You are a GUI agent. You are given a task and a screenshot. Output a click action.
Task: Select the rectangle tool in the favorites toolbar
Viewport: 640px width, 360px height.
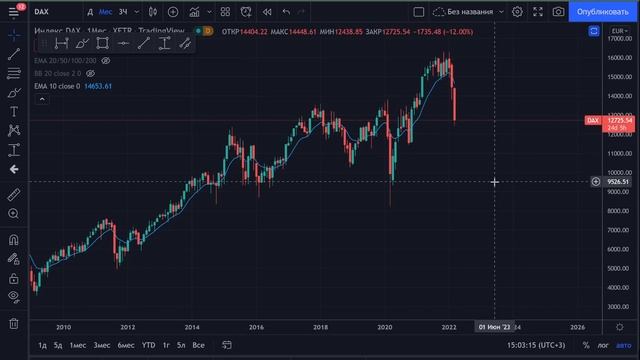click(102, 43)
